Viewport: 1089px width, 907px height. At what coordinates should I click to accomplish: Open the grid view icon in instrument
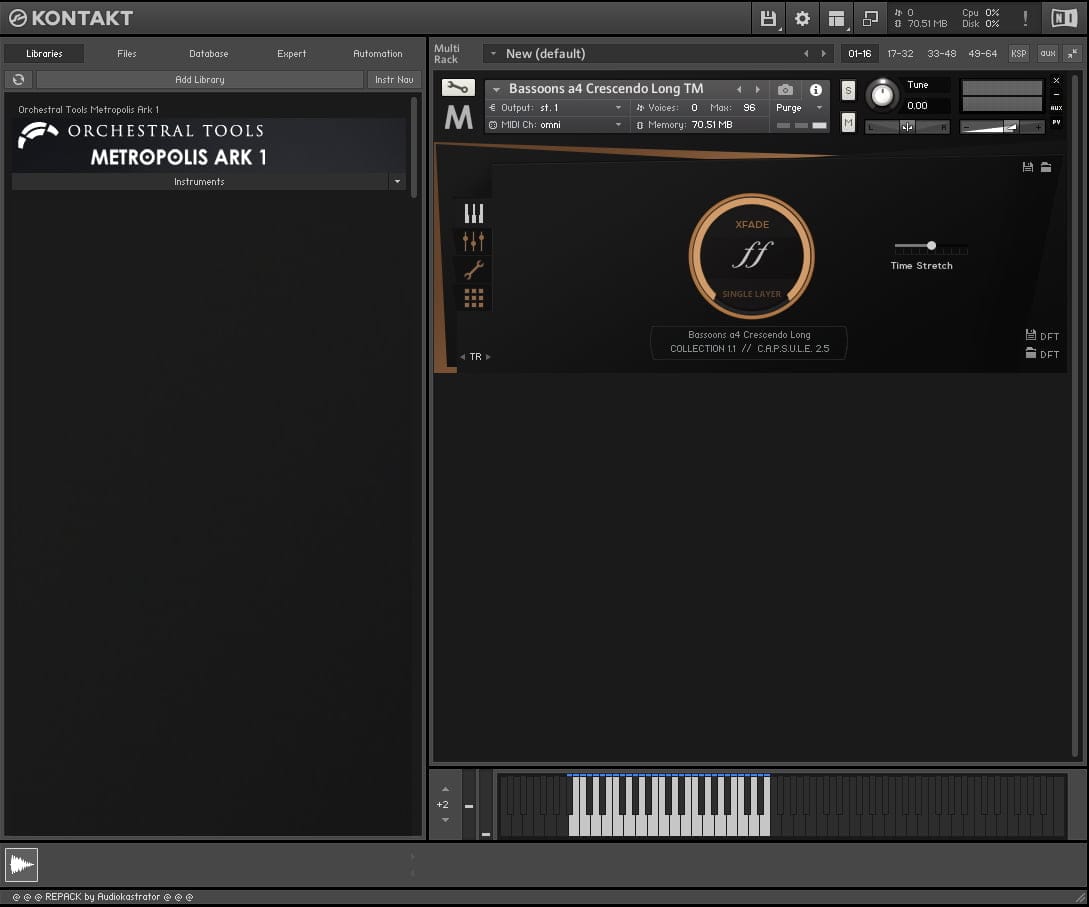click(474, 298)
